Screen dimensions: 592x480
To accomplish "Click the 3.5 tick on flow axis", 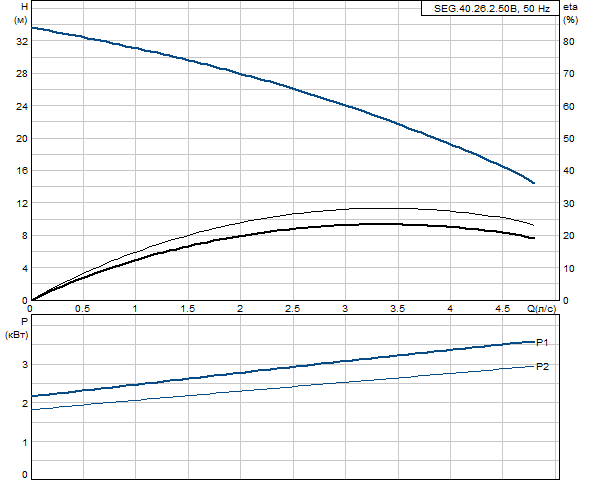I will (397, 309).
